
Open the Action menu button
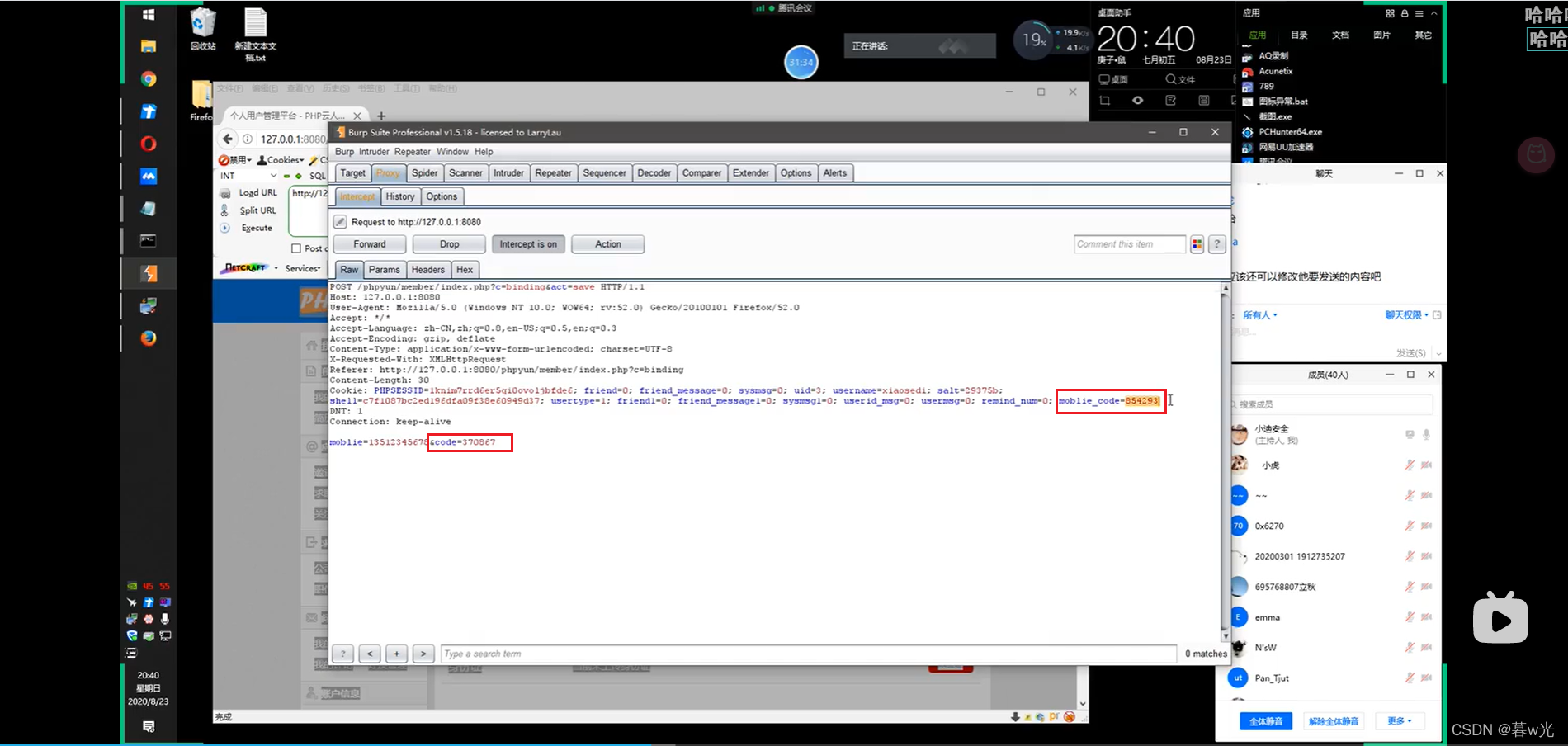[x=608, y=244]
